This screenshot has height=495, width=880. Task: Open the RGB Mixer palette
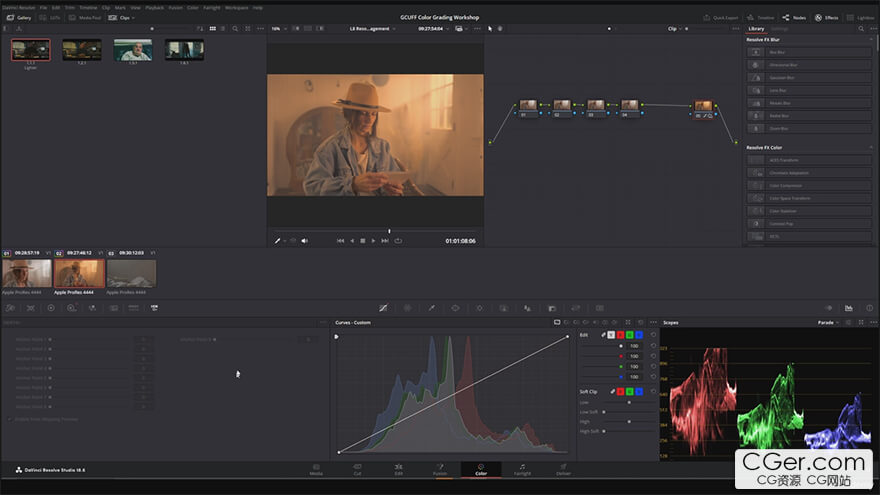(x=92, y=308)
